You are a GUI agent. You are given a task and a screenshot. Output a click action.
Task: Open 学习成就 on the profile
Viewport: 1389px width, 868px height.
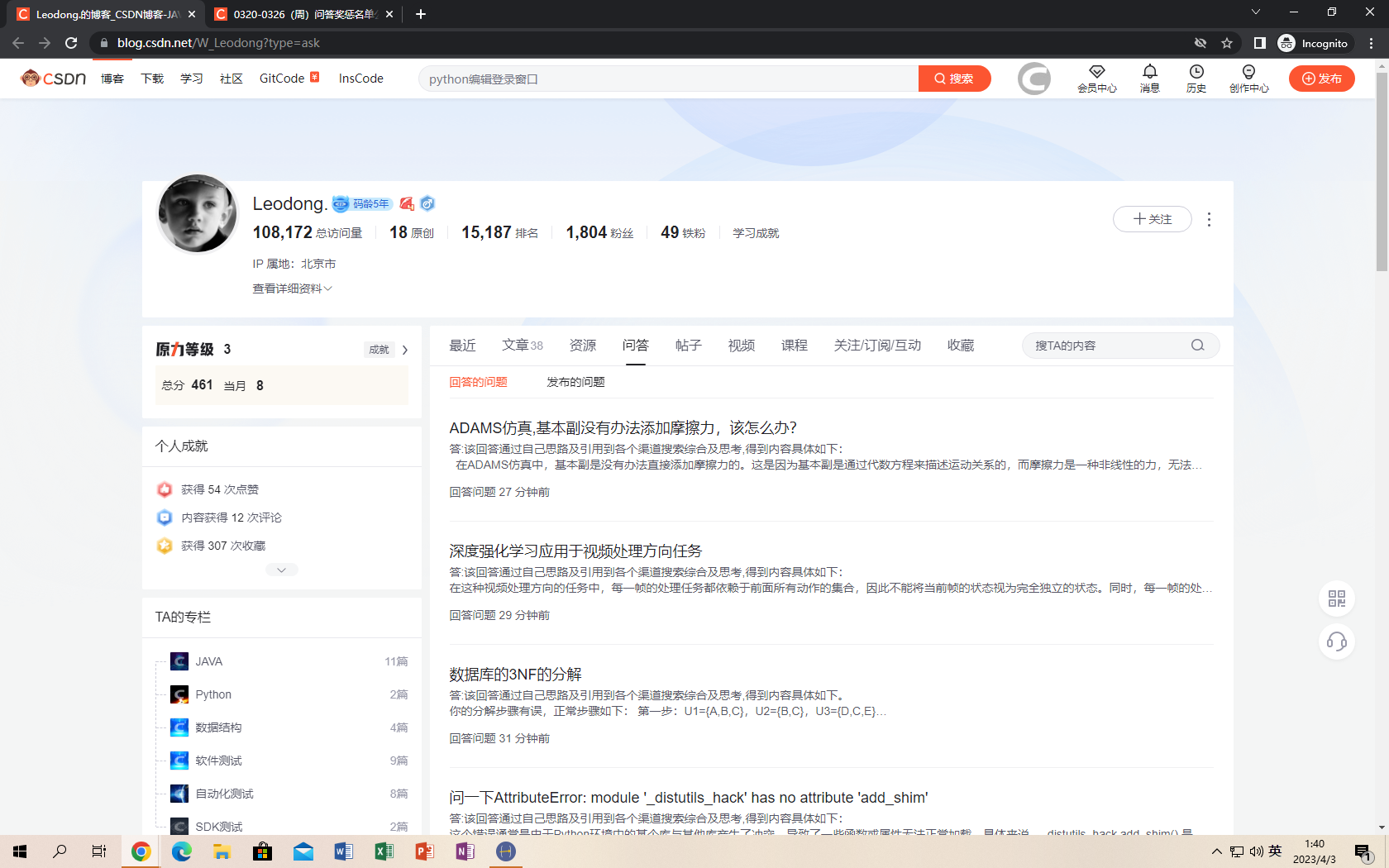click(x=756, y=233)
